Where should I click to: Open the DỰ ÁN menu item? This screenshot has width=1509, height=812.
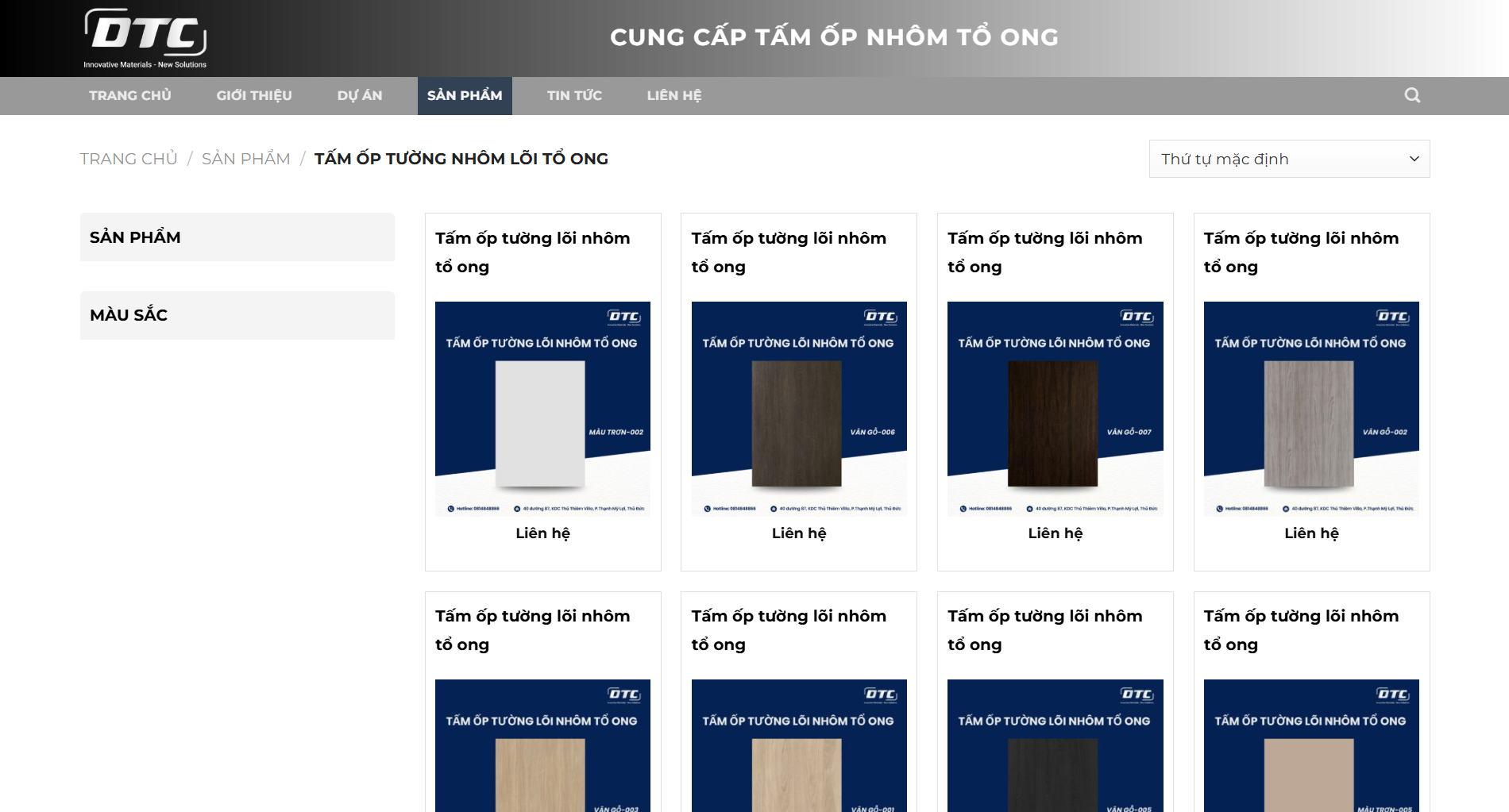tap(359, 95)
